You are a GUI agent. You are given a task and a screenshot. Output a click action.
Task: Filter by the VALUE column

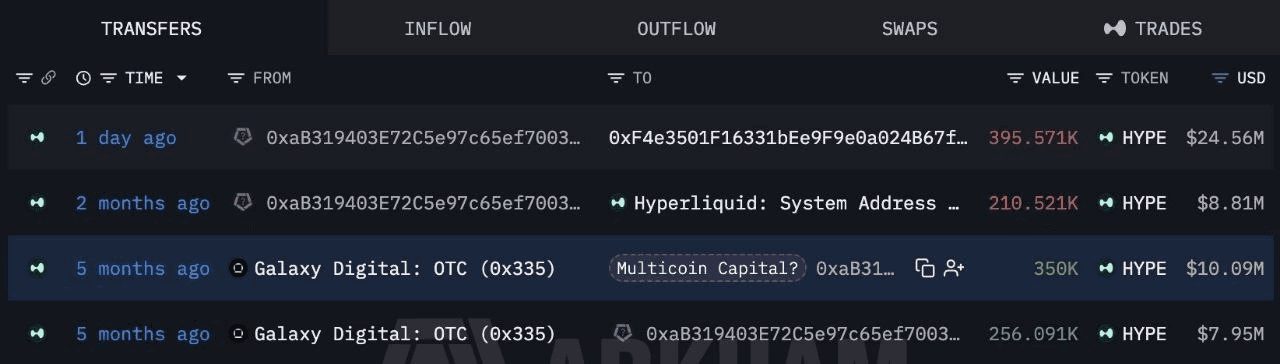tap(1015, 78)
